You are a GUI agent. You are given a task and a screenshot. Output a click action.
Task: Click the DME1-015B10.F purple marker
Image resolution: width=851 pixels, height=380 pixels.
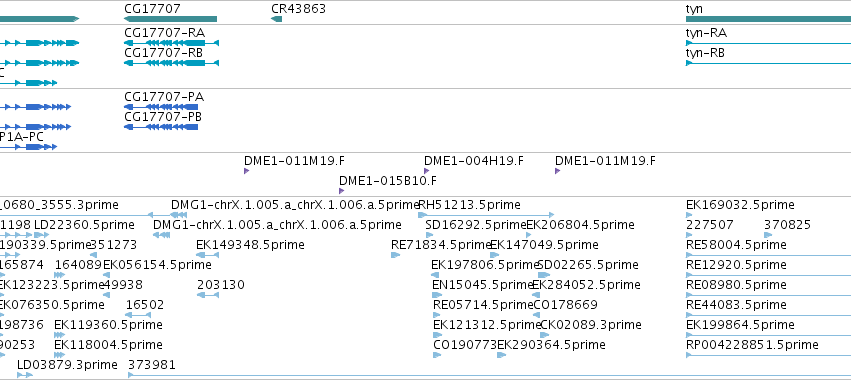pyautogui.click(x=341, y=191)
